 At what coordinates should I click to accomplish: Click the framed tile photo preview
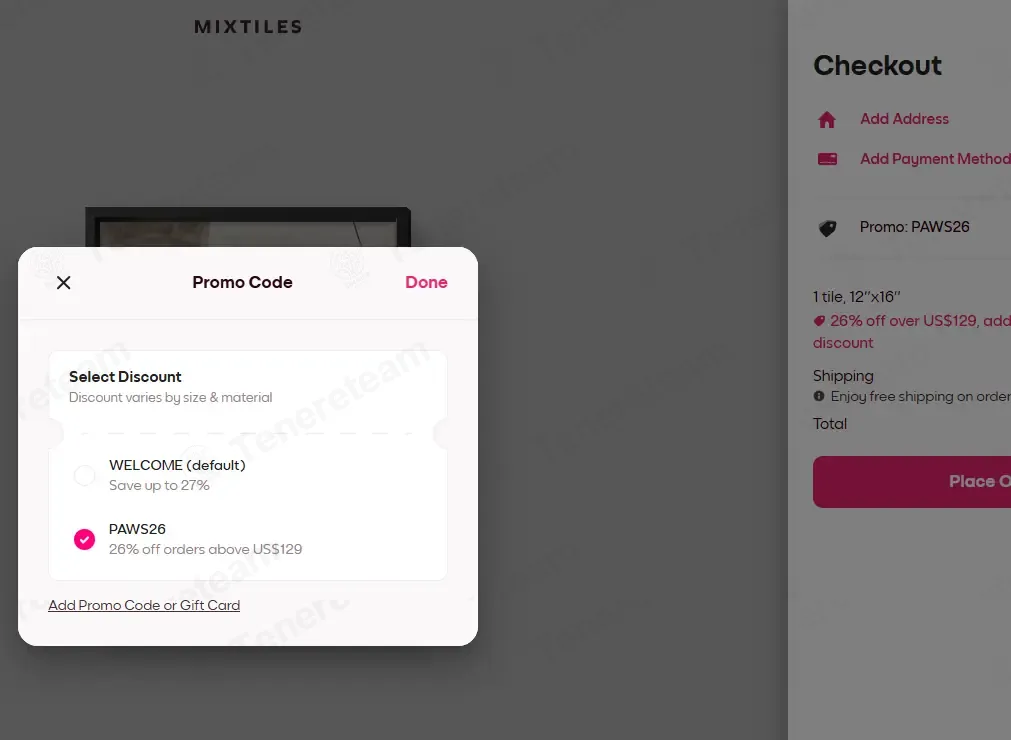pos(248,228)
